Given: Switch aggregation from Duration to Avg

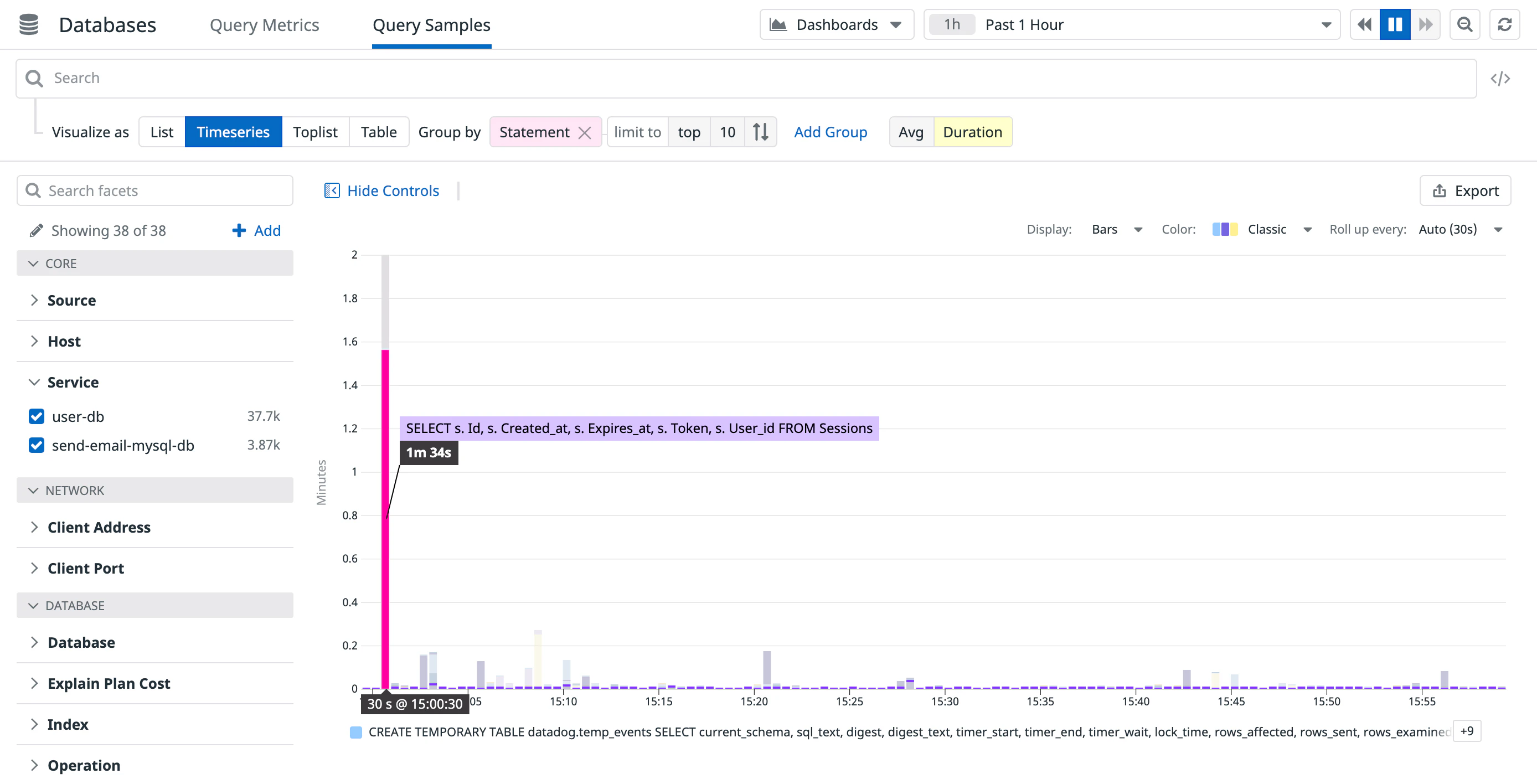Looking at the screenshot, I should click(x=910, y=132).
